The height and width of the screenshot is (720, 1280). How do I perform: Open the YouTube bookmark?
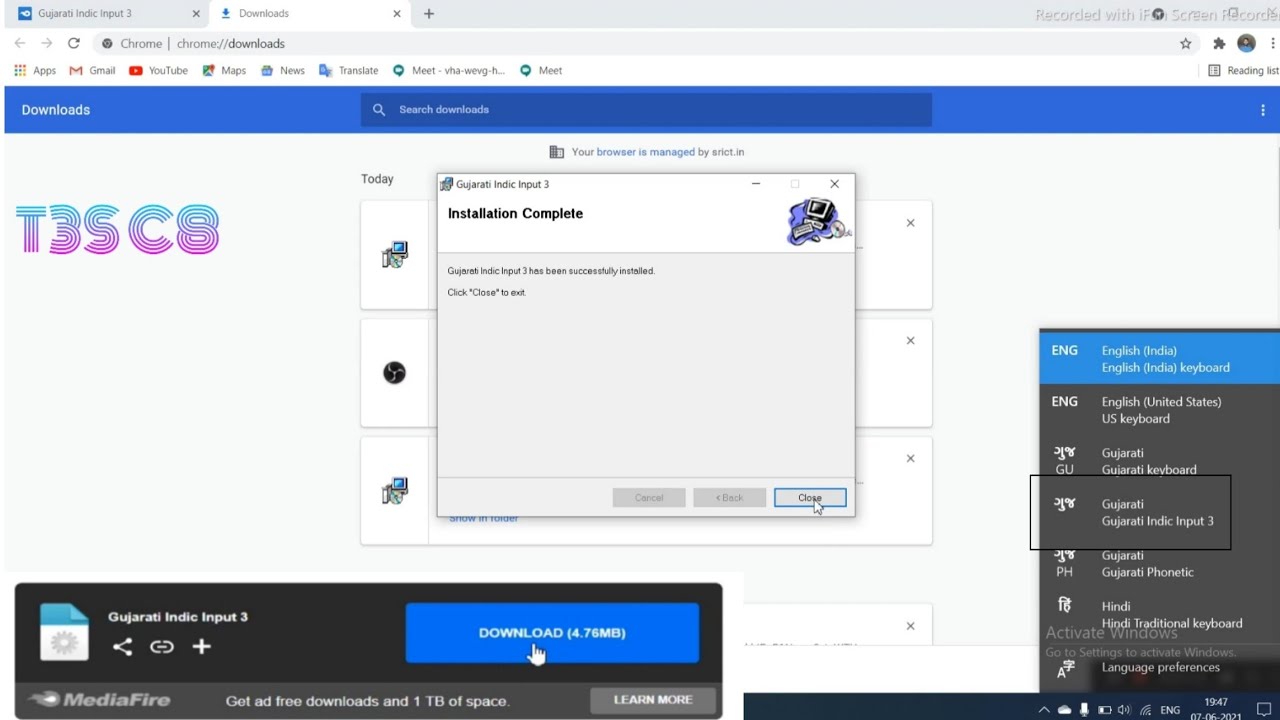[158, 70]
